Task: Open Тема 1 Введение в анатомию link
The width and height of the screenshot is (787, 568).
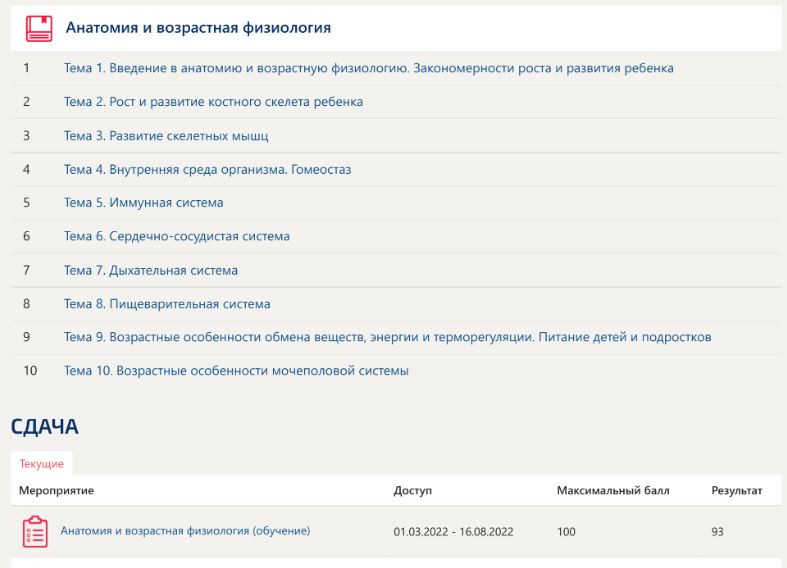Action: (368, 68)
